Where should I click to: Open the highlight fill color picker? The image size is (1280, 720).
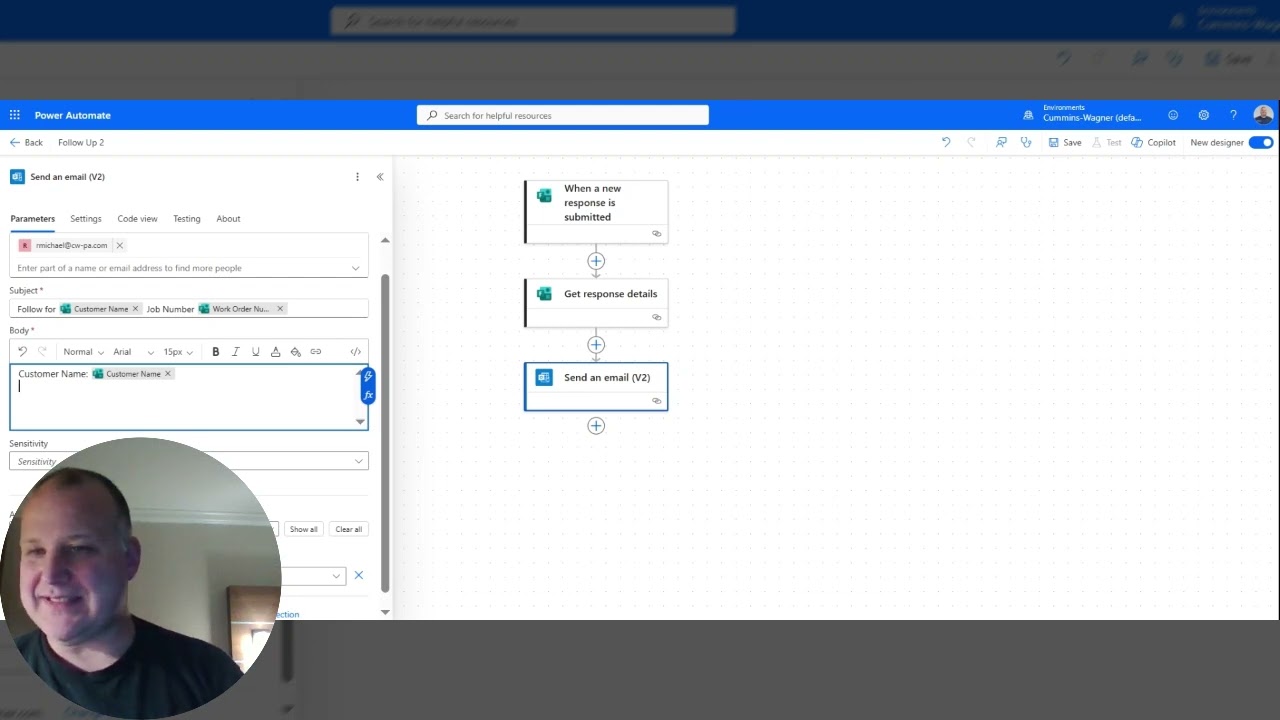tap(295, 352)
